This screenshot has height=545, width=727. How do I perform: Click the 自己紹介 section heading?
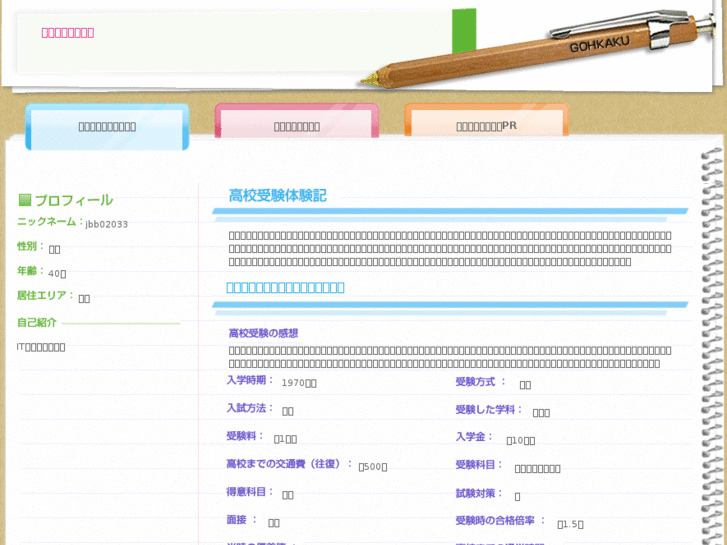point(37,322)
